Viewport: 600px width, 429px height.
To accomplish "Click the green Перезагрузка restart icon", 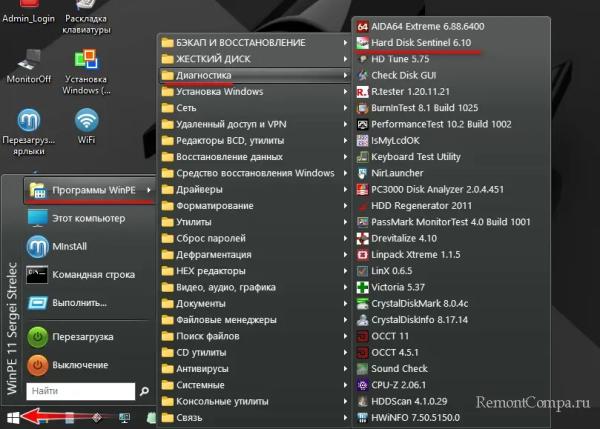I will point(37,337).
